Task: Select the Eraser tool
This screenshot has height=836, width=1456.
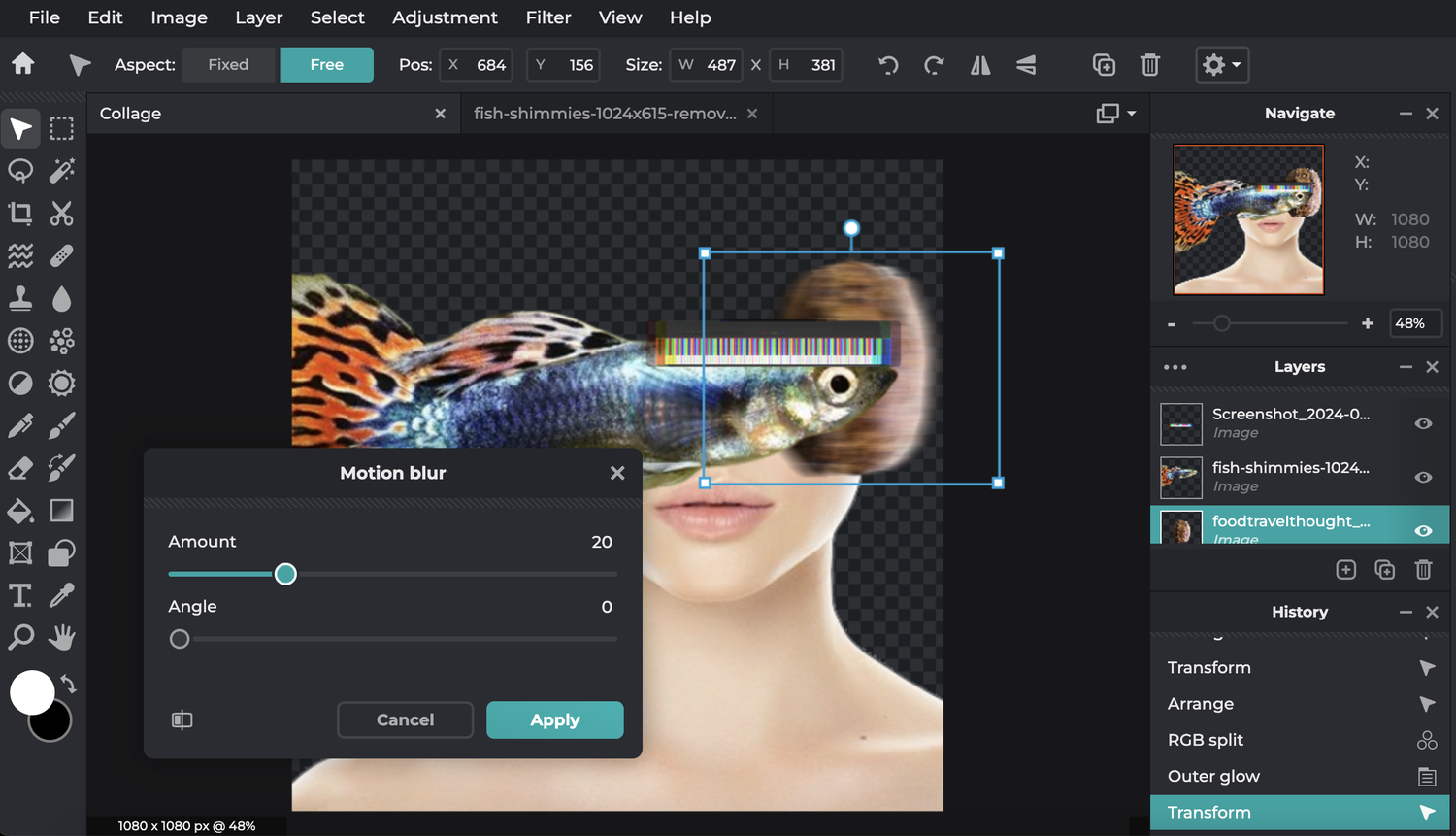Action: tap(20, 468)
